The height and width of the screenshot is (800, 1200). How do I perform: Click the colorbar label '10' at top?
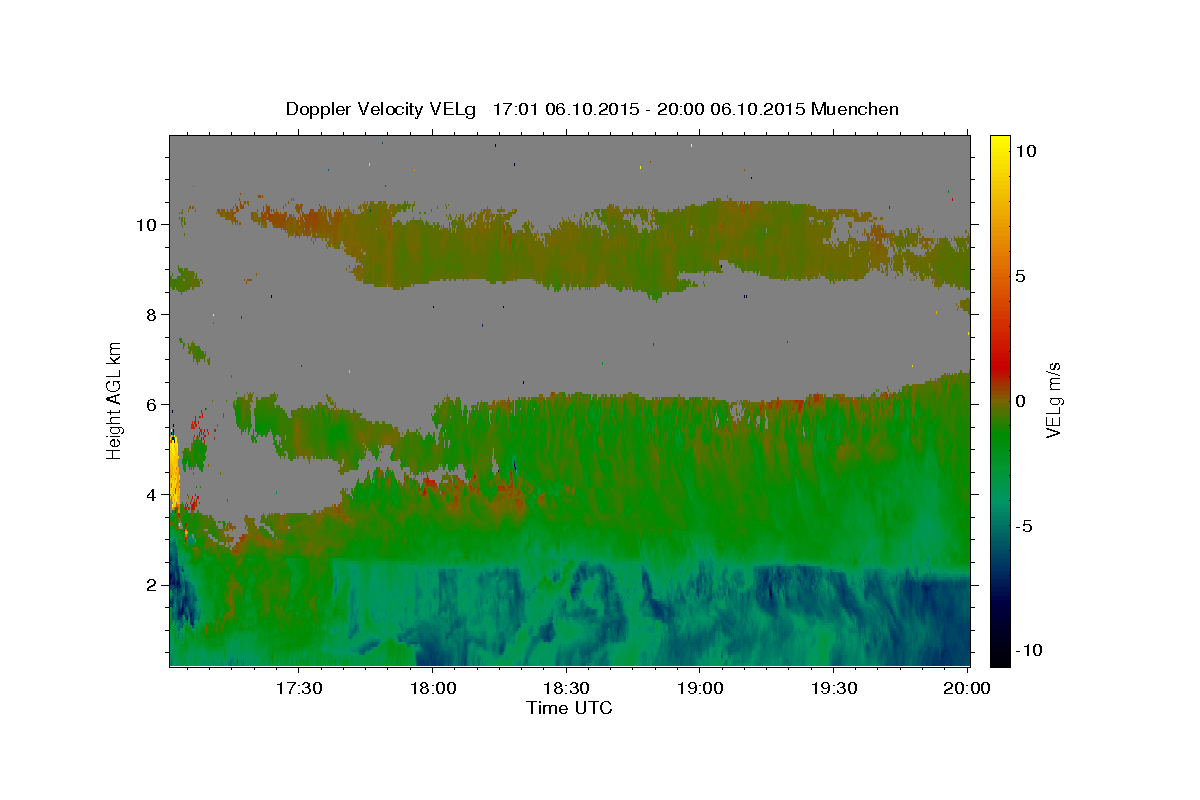(1025, 150)
